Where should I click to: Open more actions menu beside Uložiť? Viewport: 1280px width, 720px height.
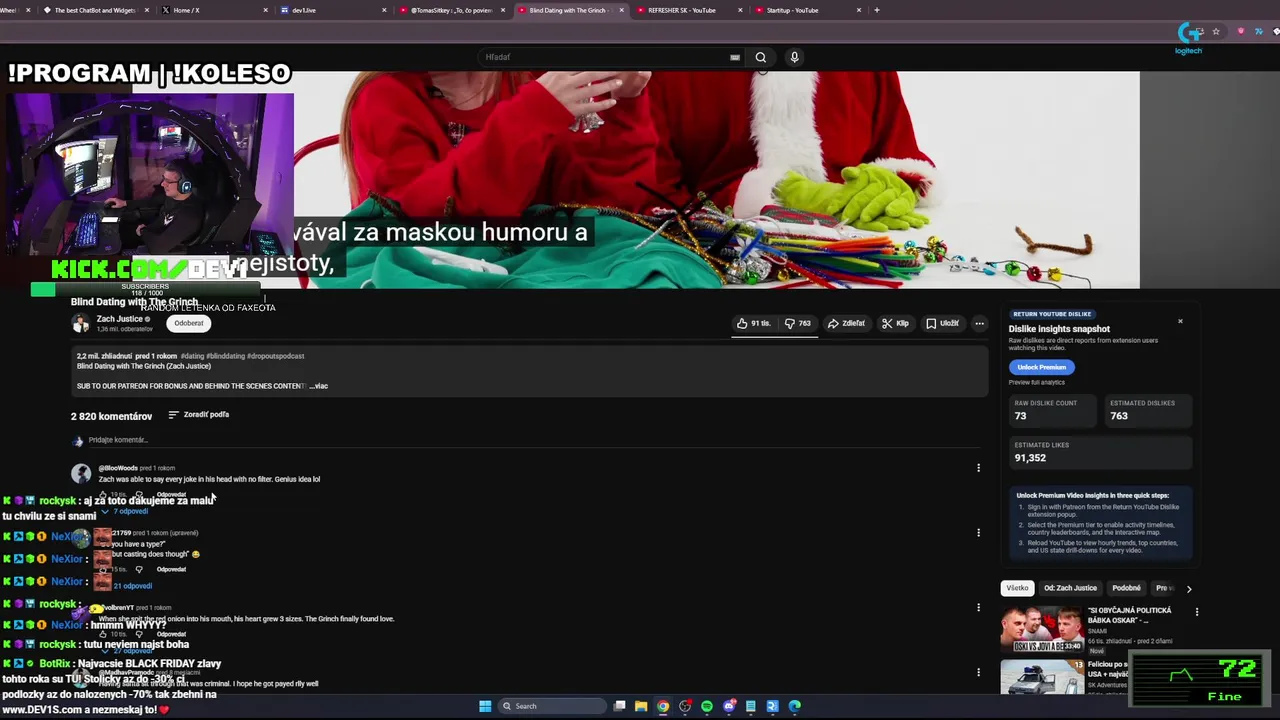point(980,324)
